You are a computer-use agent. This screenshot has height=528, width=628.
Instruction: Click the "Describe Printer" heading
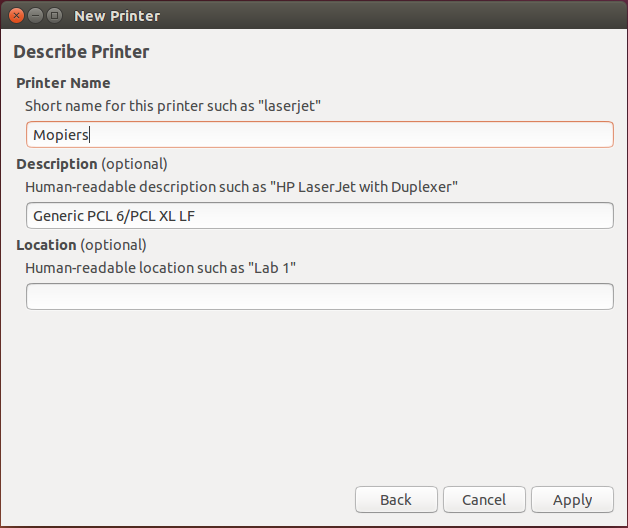click(x=81, y=52)
